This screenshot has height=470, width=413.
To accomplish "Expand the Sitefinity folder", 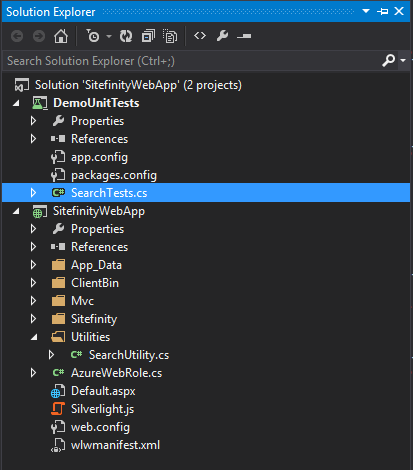I will click(33, 319).
